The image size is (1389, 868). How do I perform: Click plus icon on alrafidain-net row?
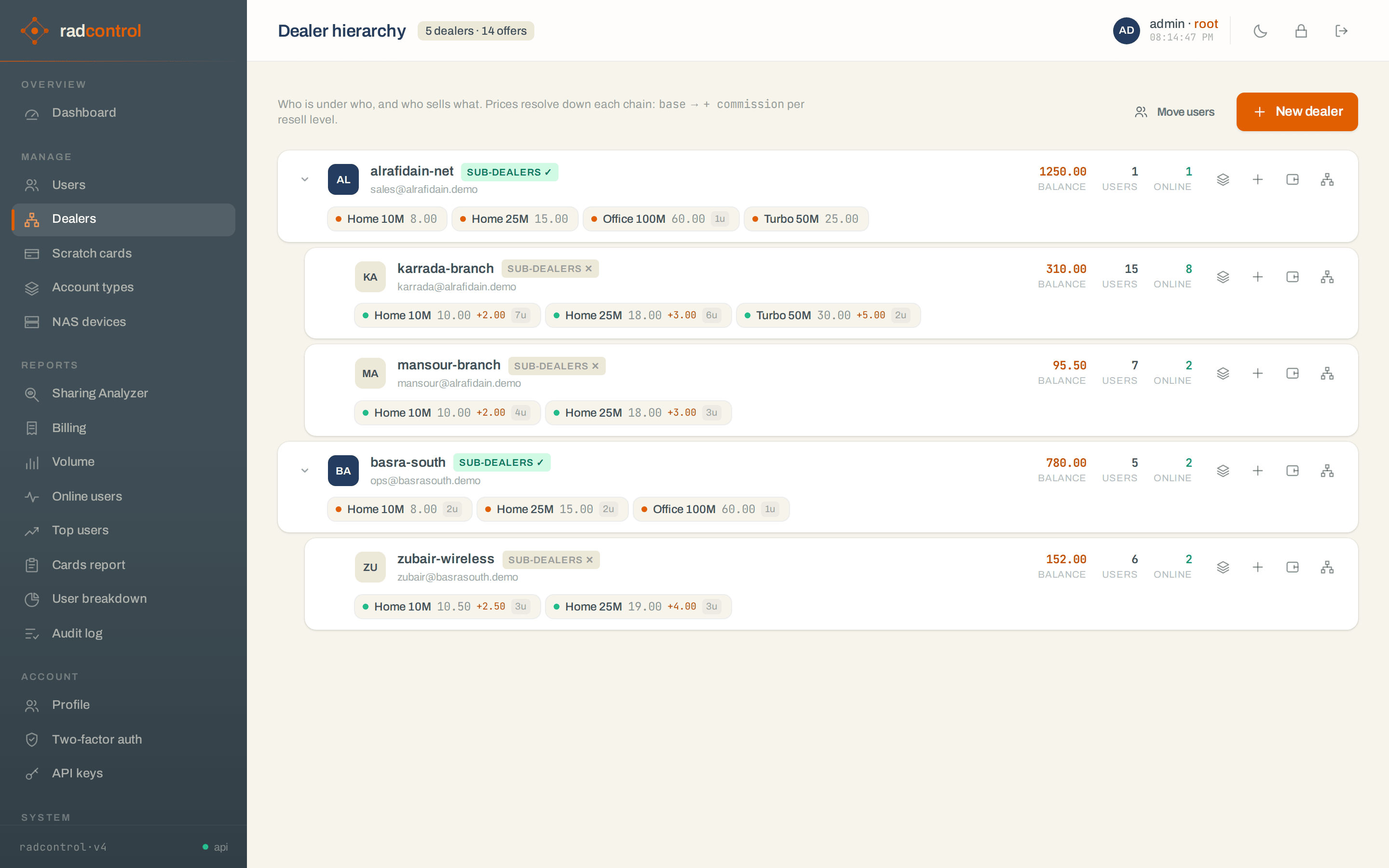(1257, 180)
